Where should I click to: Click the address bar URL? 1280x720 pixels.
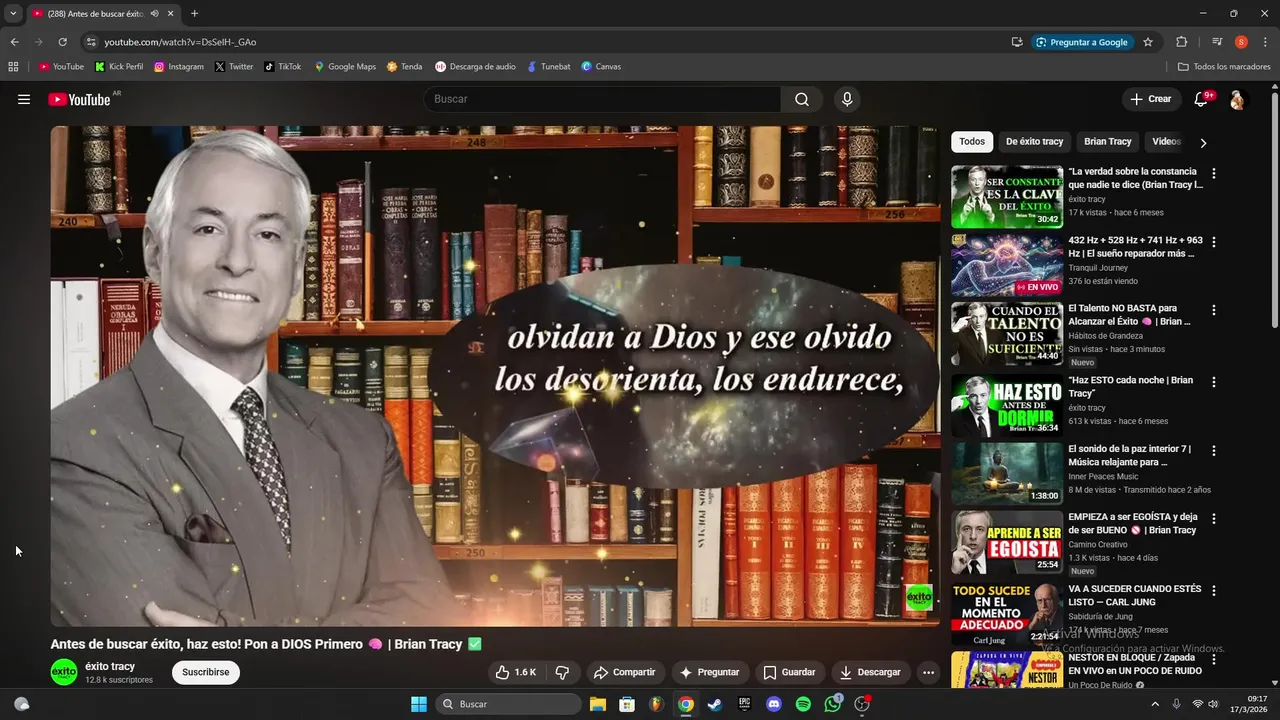pos(180,42)
